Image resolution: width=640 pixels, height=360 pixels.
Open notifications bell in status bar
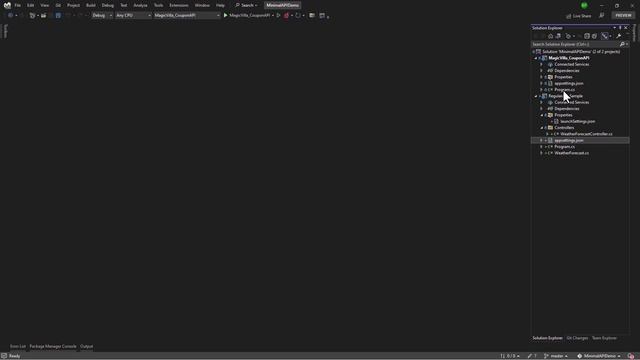(631, 356)
